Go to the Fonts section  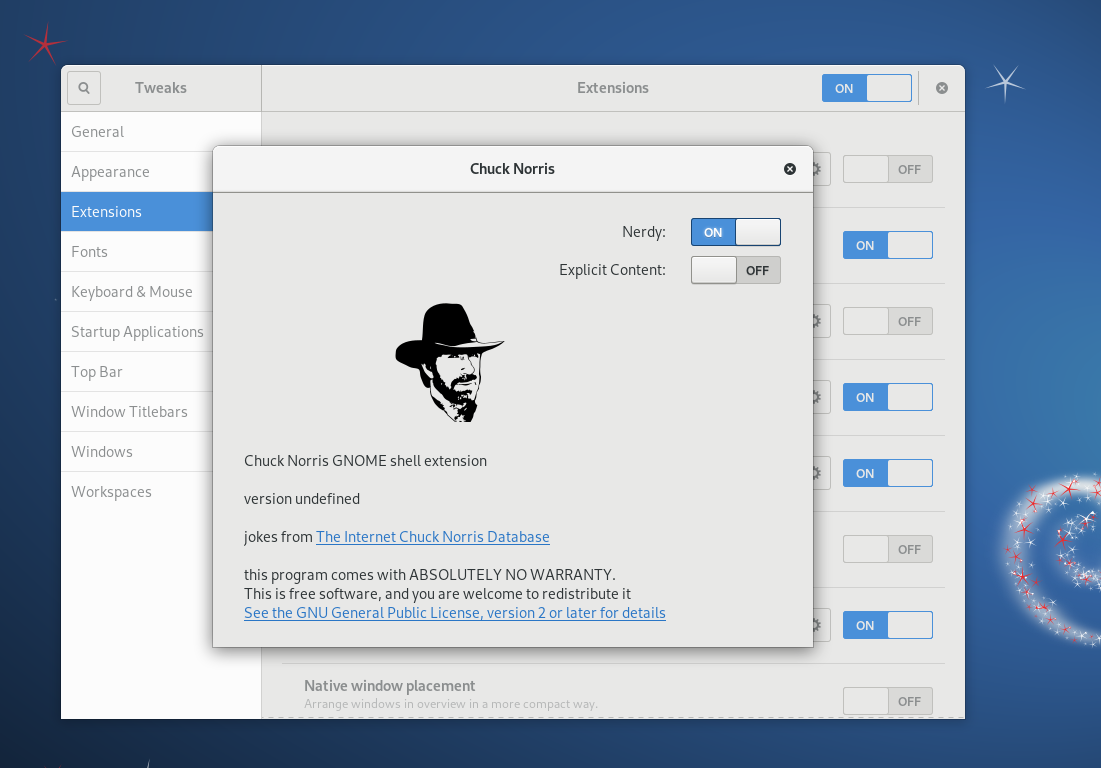click(x=137, y=252)
